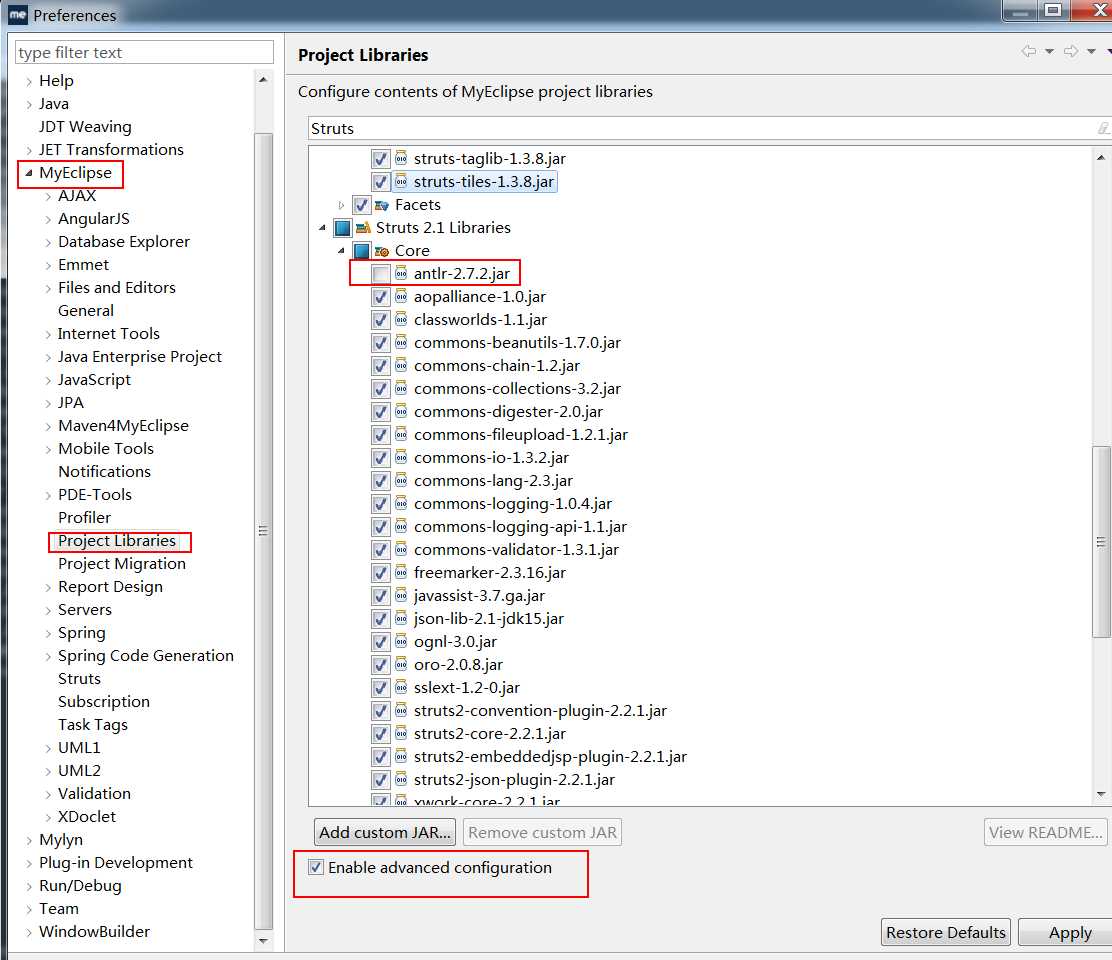Click the jar icon beside sslext-1.2-0.jar
The image size is (1112, 960).
click(x=401, y=687)
